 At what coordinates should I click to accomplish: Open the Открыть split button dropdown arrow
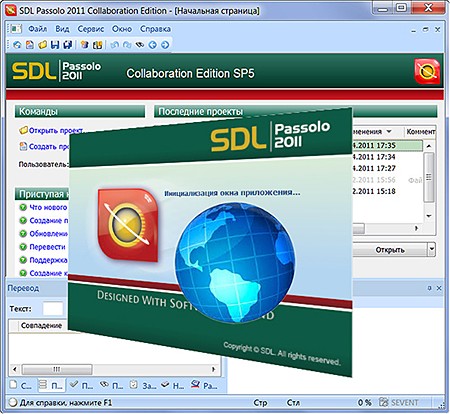click(x=432, y=249)
